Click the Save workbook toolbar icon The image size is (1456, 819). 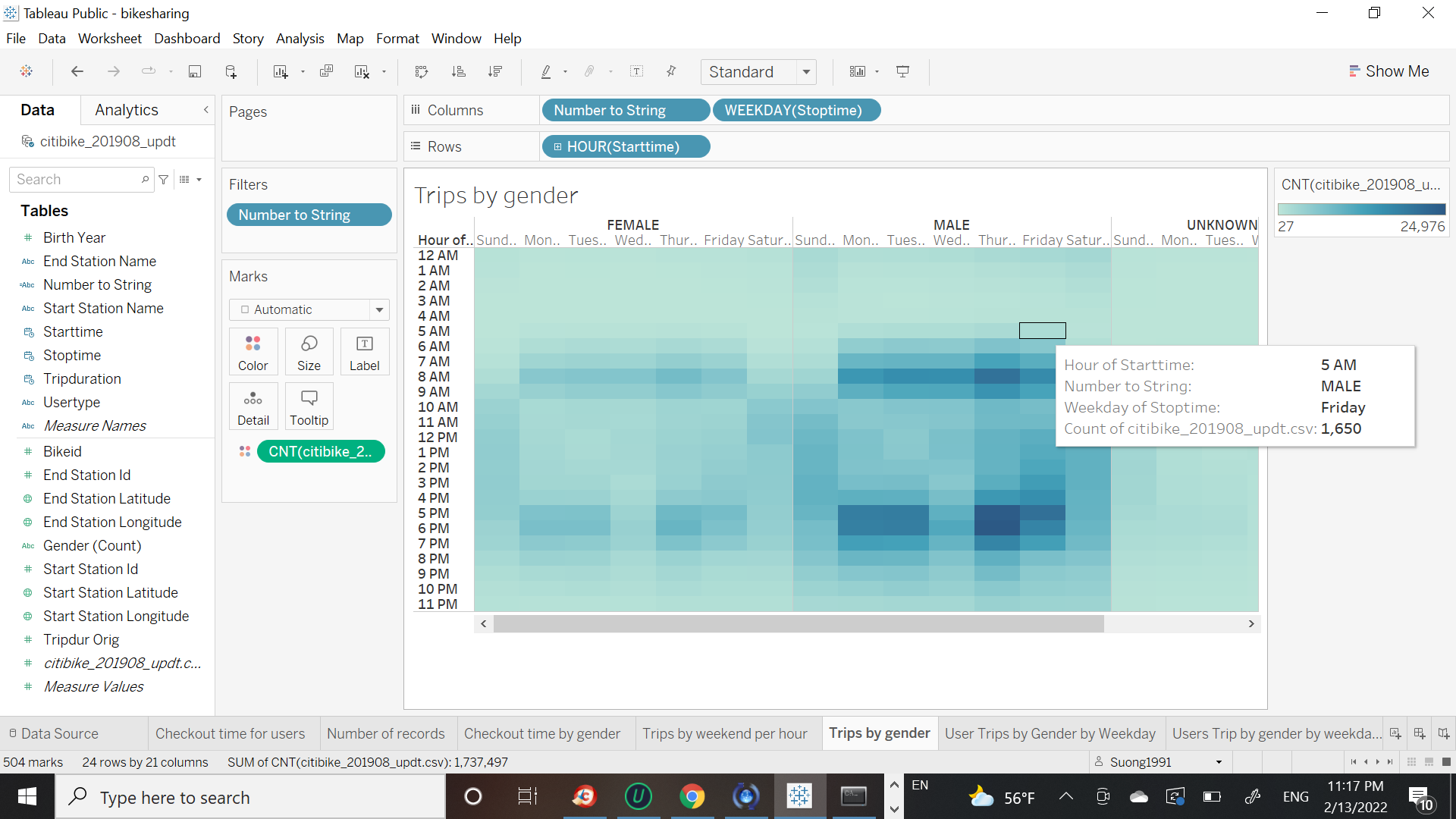tap(195, 71)
